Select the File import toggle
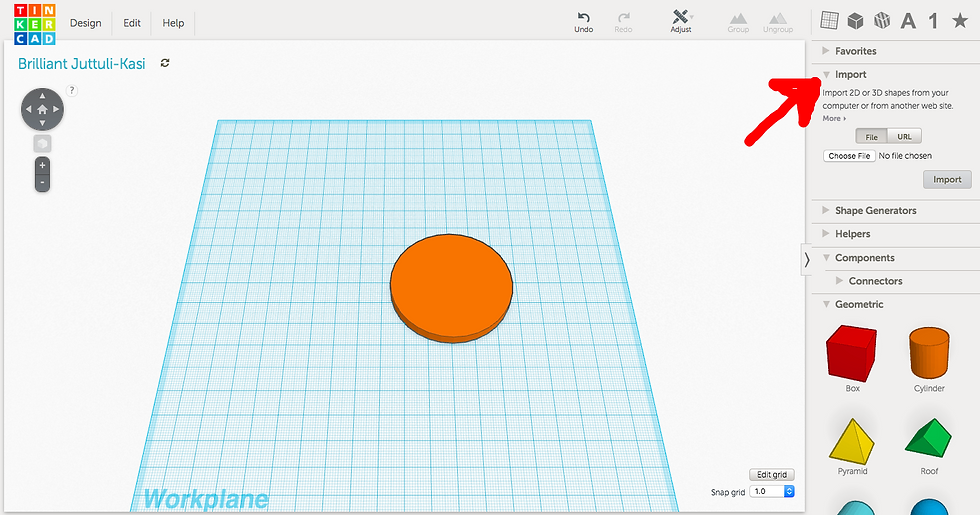The image size is (980, 515). [x=871, y=137]
